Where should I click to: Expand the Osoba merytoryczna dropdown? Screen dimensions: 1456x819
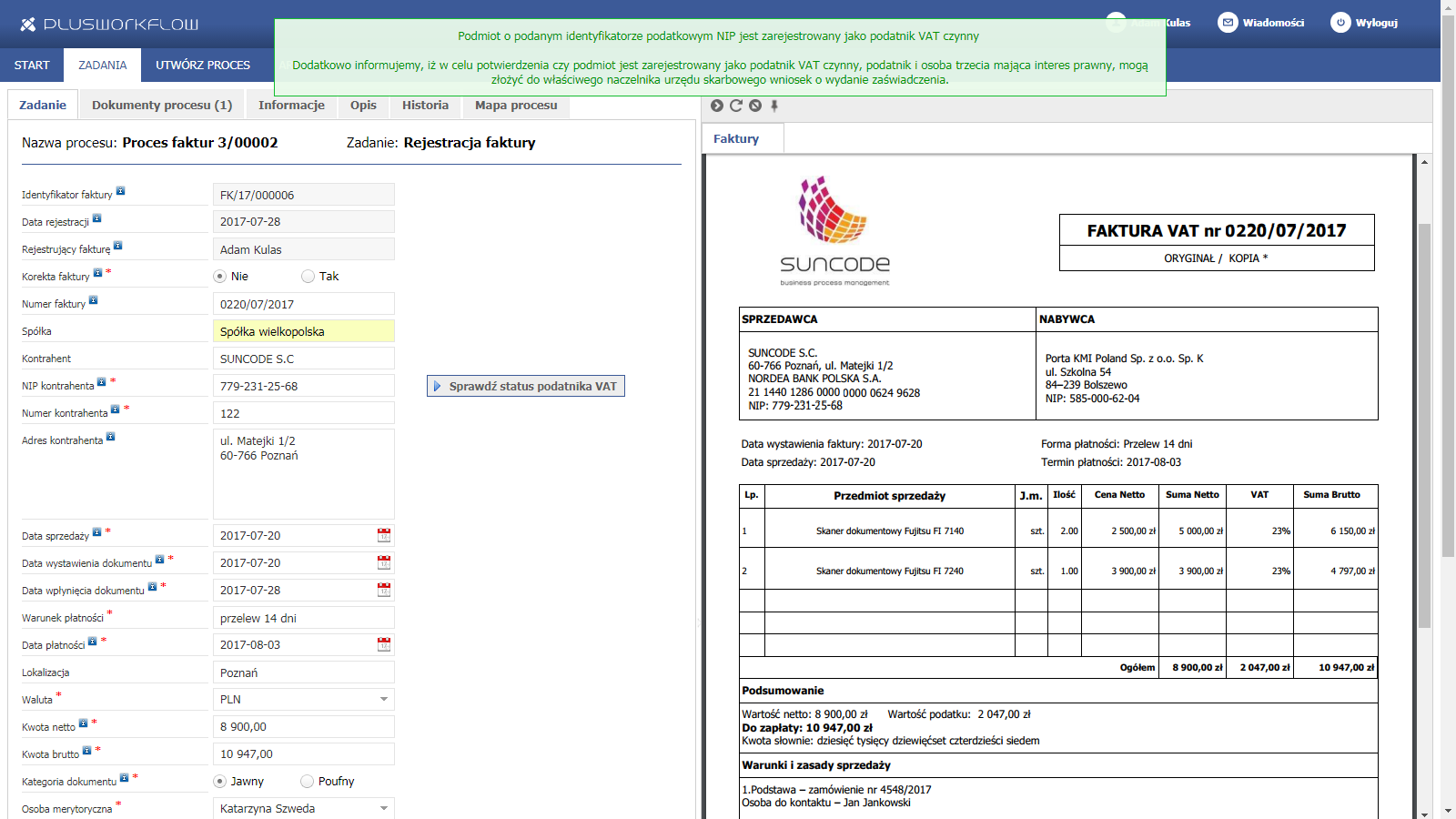pos(383,809)
